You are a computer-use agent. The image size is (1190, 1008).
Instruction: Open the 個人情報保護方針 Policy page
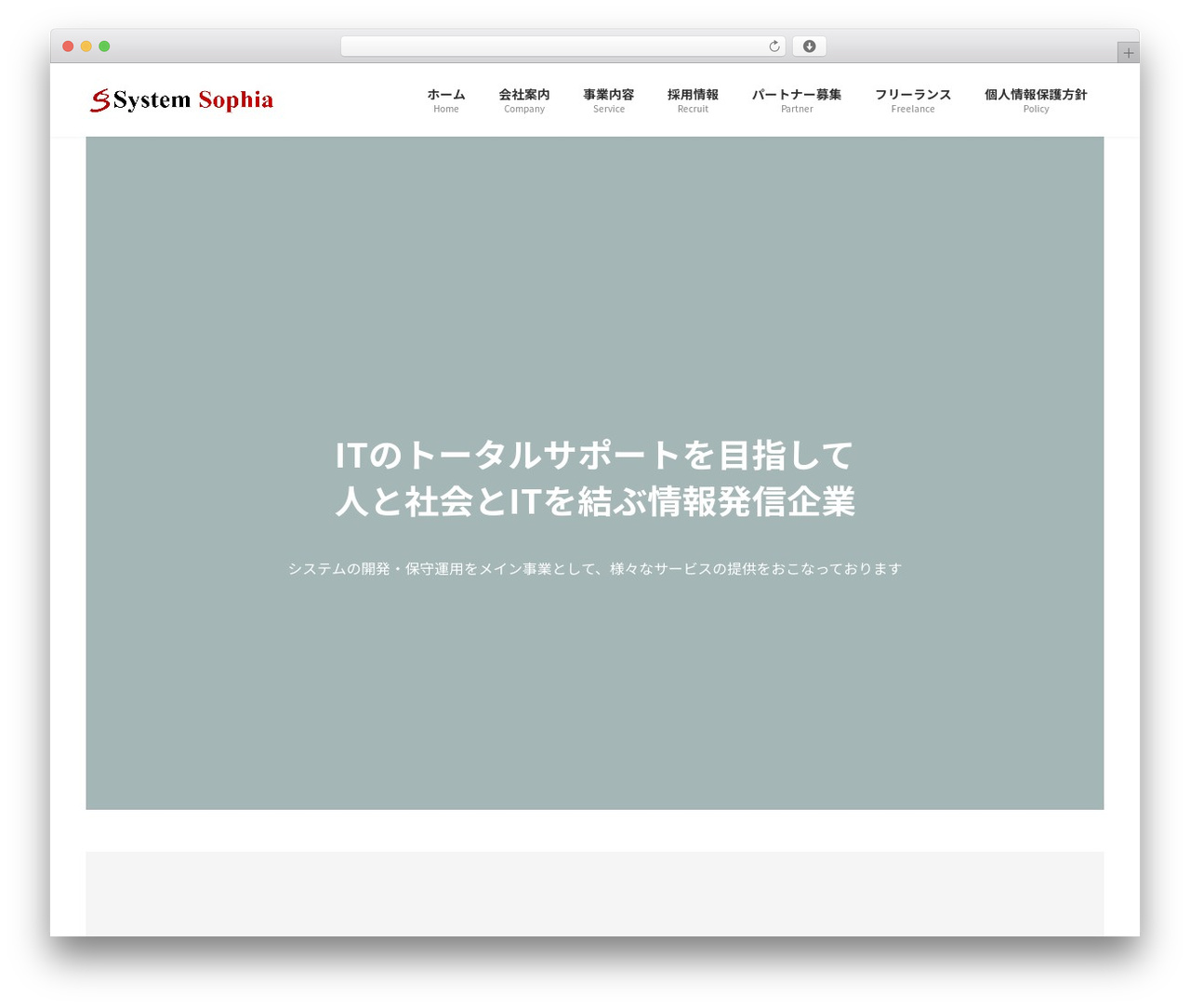click(x=1036, y=100)
